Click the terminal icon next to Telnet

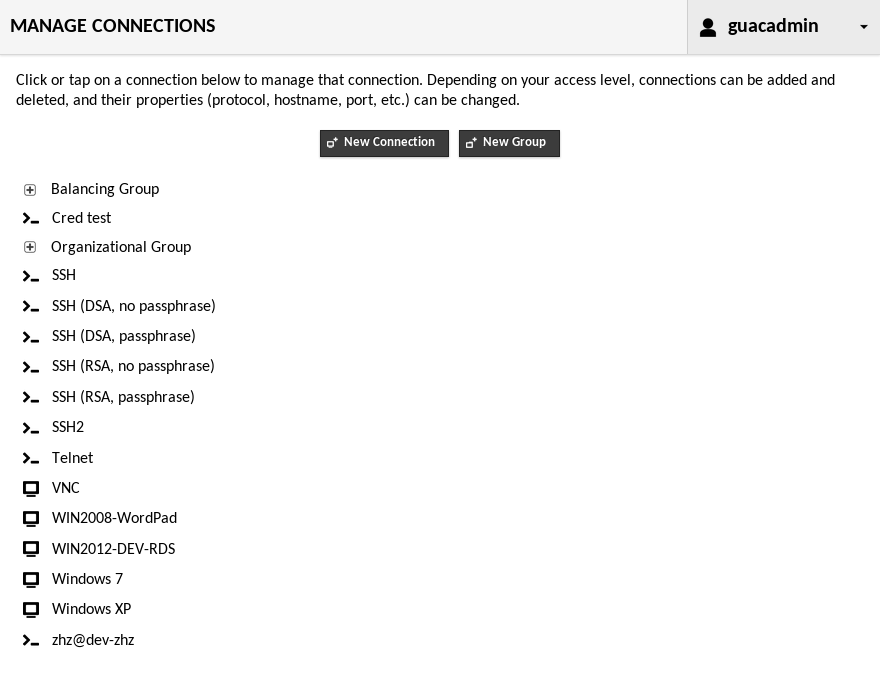31,459
